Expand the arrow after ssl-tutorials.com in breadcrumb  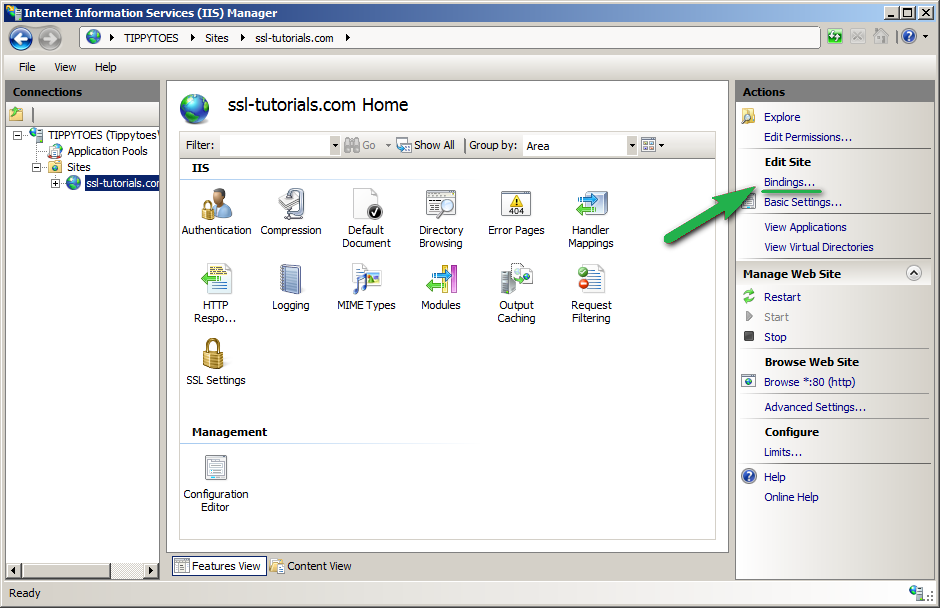coord(348,38)
